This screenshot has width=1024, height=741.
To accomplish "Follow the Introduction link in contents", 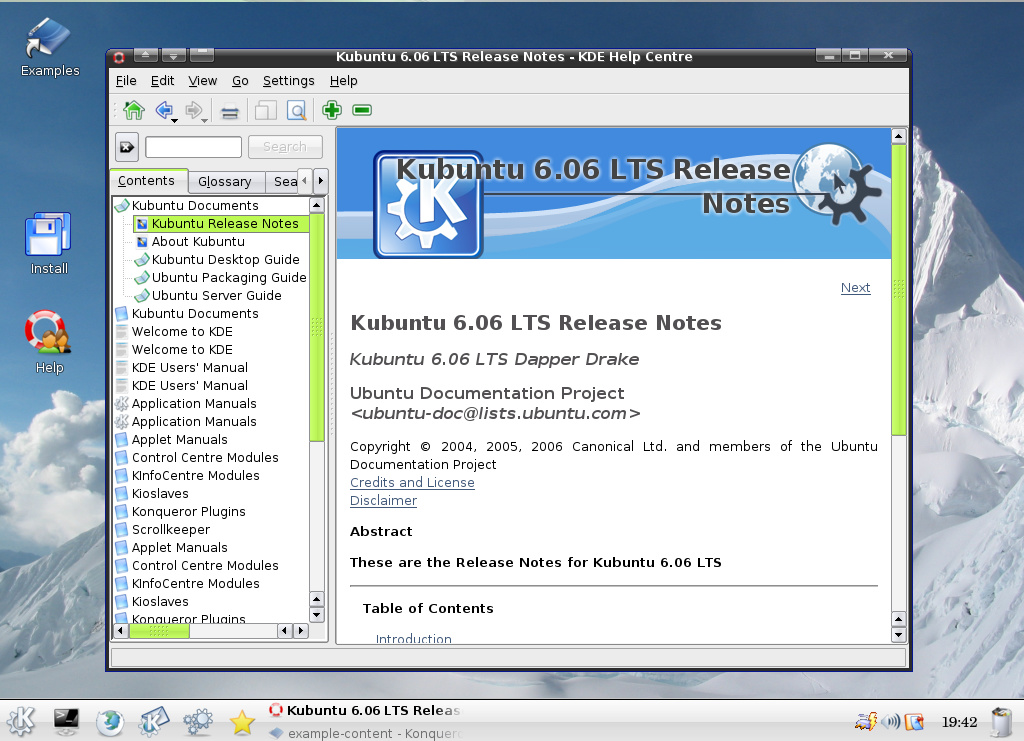I will pos(413,639).
